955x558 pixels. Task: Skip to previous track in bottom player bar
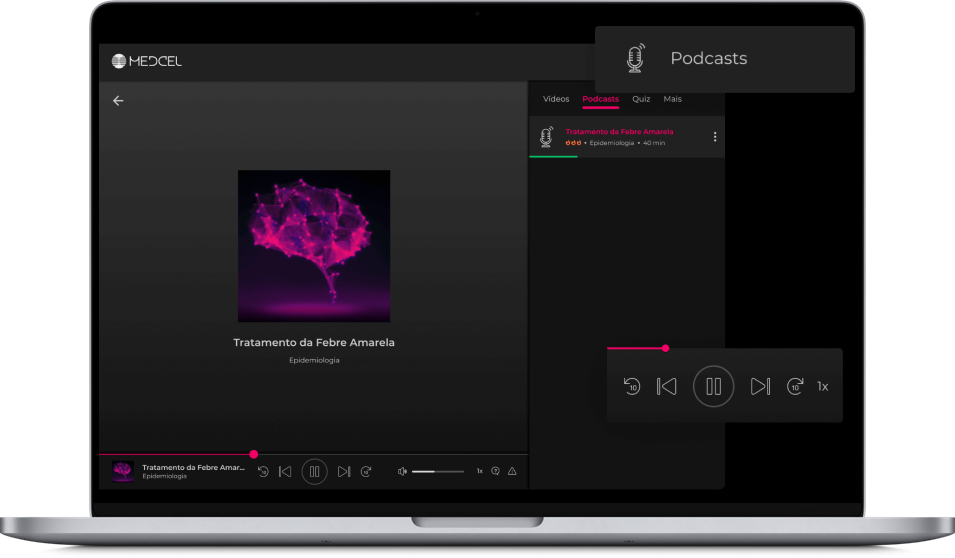pos(285,471)
